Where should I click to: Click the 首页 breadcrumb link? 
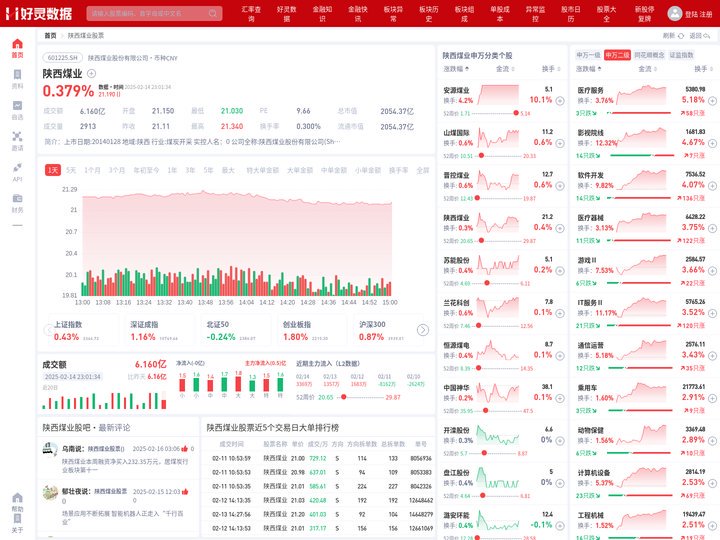(x=50, y=35)
